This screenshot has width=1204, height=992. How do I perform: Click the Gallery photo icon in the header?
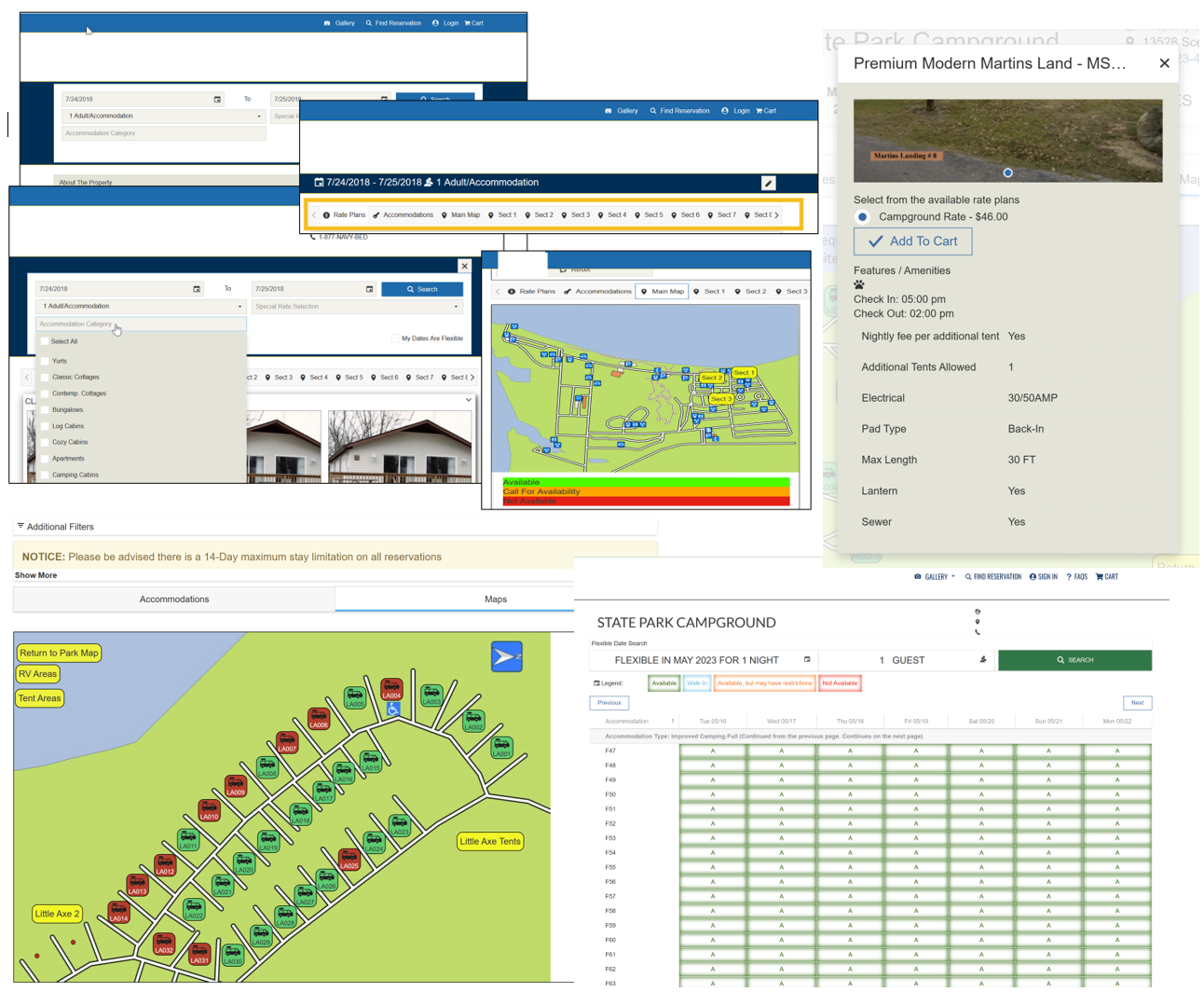click(x=326, y=22)
